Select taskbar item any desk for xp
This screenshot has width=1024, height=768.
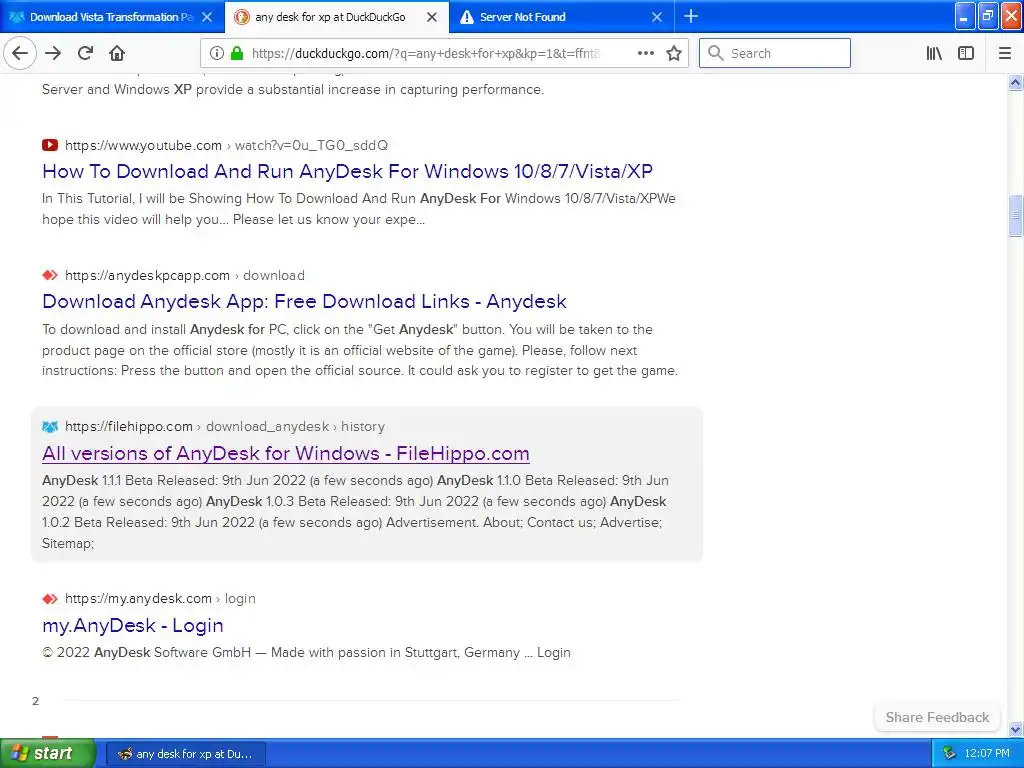(x=186, y=754)
